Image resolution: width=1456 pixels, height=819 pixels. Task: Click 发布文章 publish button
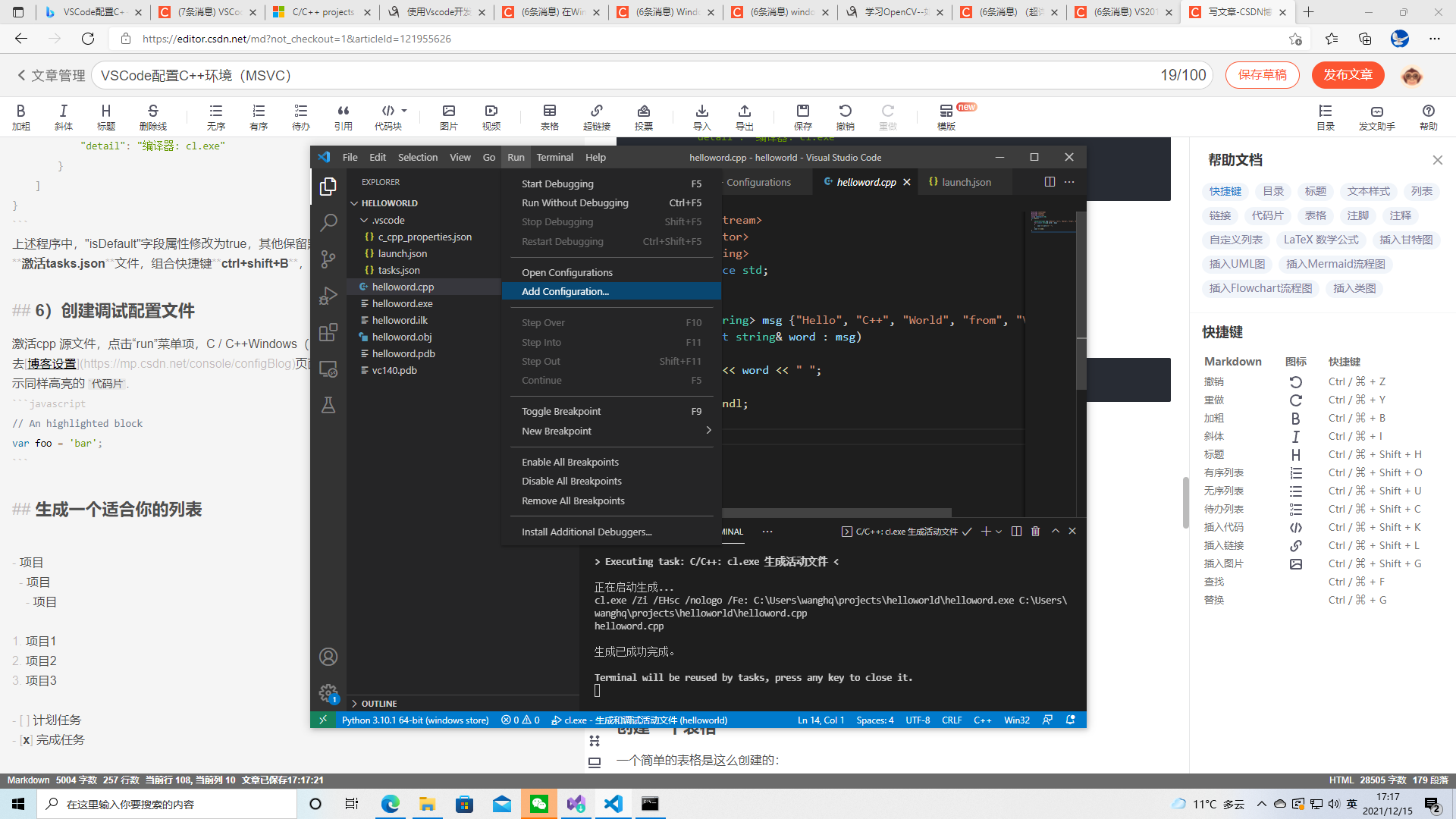tap(1348, 75)
